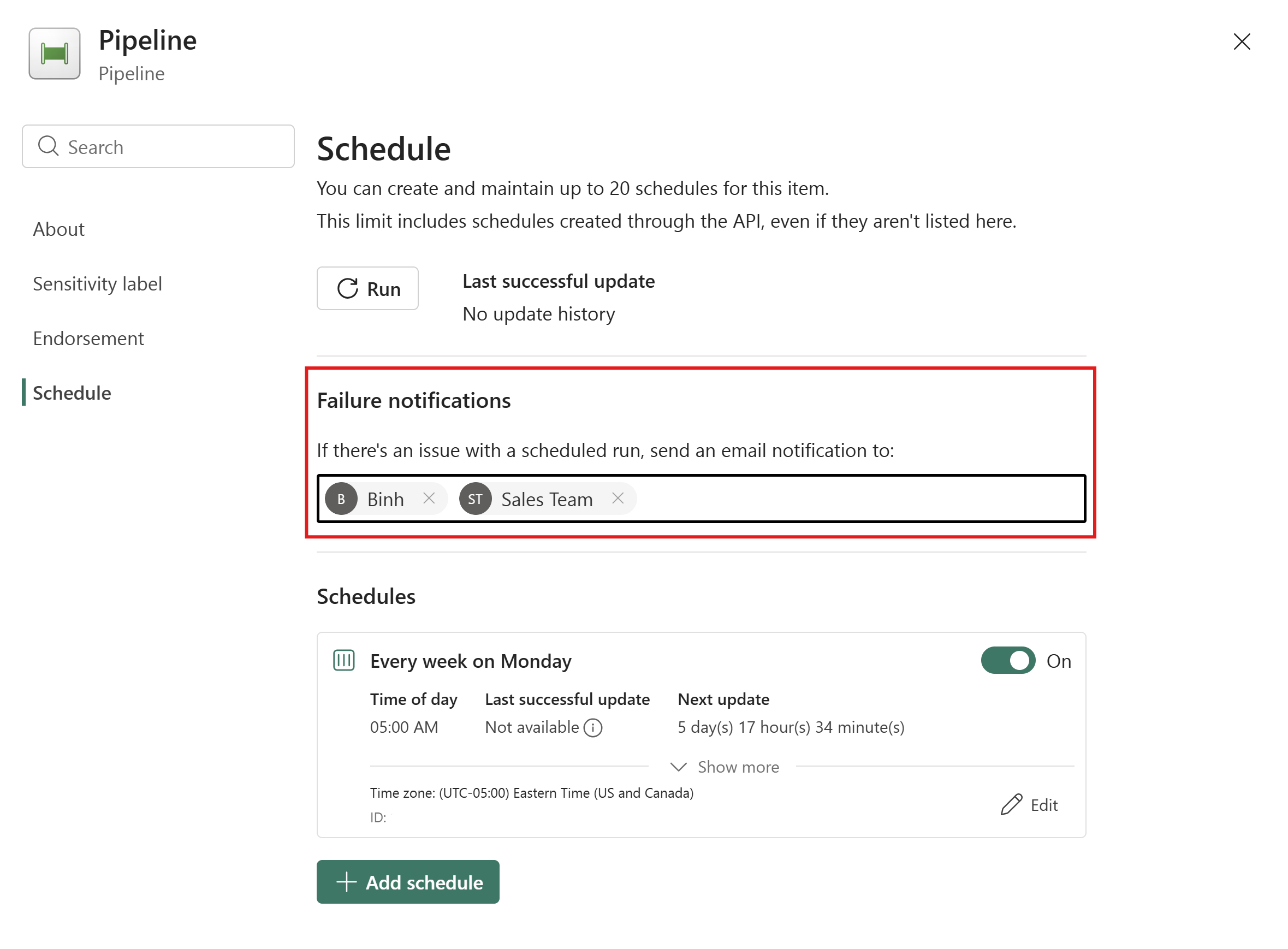This screenshot has height=949, width=1288.
Task: Open the About settings section
Action: (x=58, y=229)
